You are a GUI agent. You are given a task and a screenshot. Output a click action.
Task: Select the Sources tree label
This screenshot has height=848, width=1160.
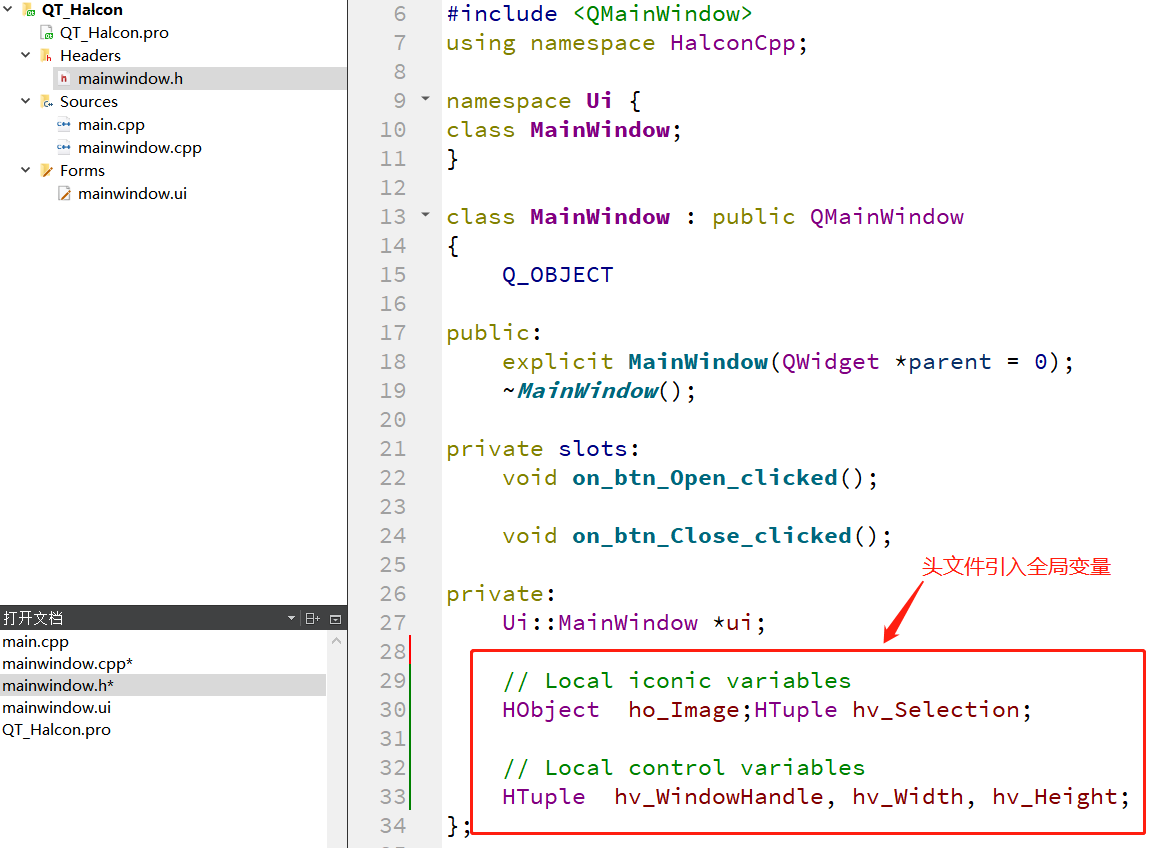click(x=89, y=101)
